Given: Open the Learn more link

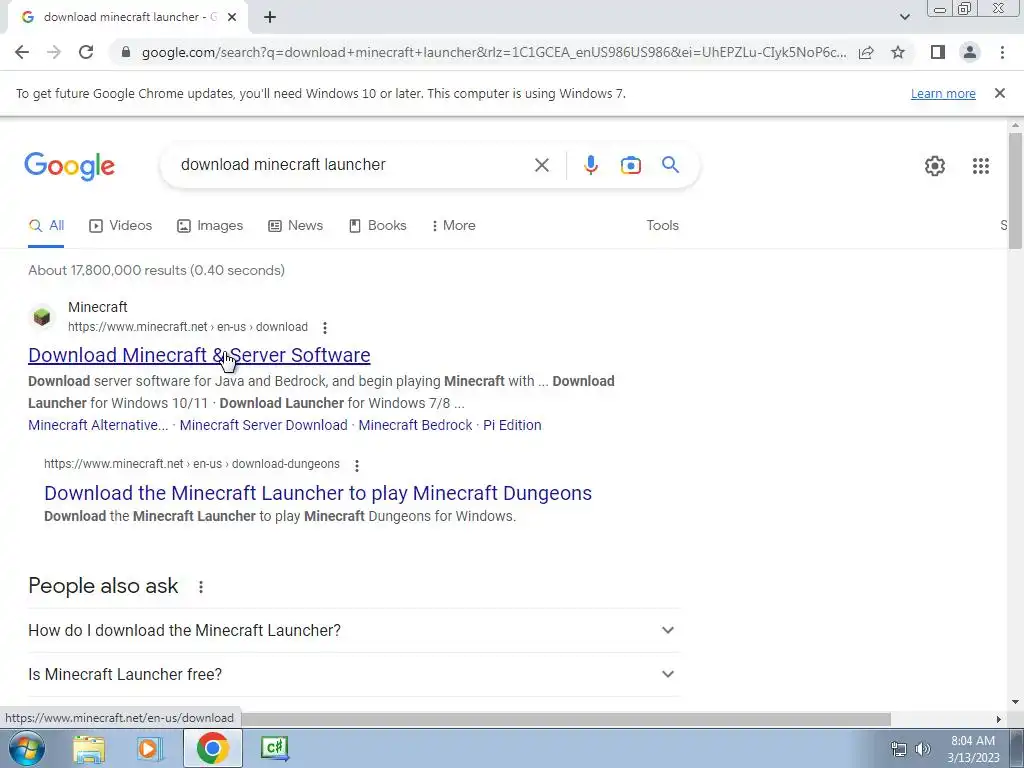Looking at the screenshot, I should point(943,93).
